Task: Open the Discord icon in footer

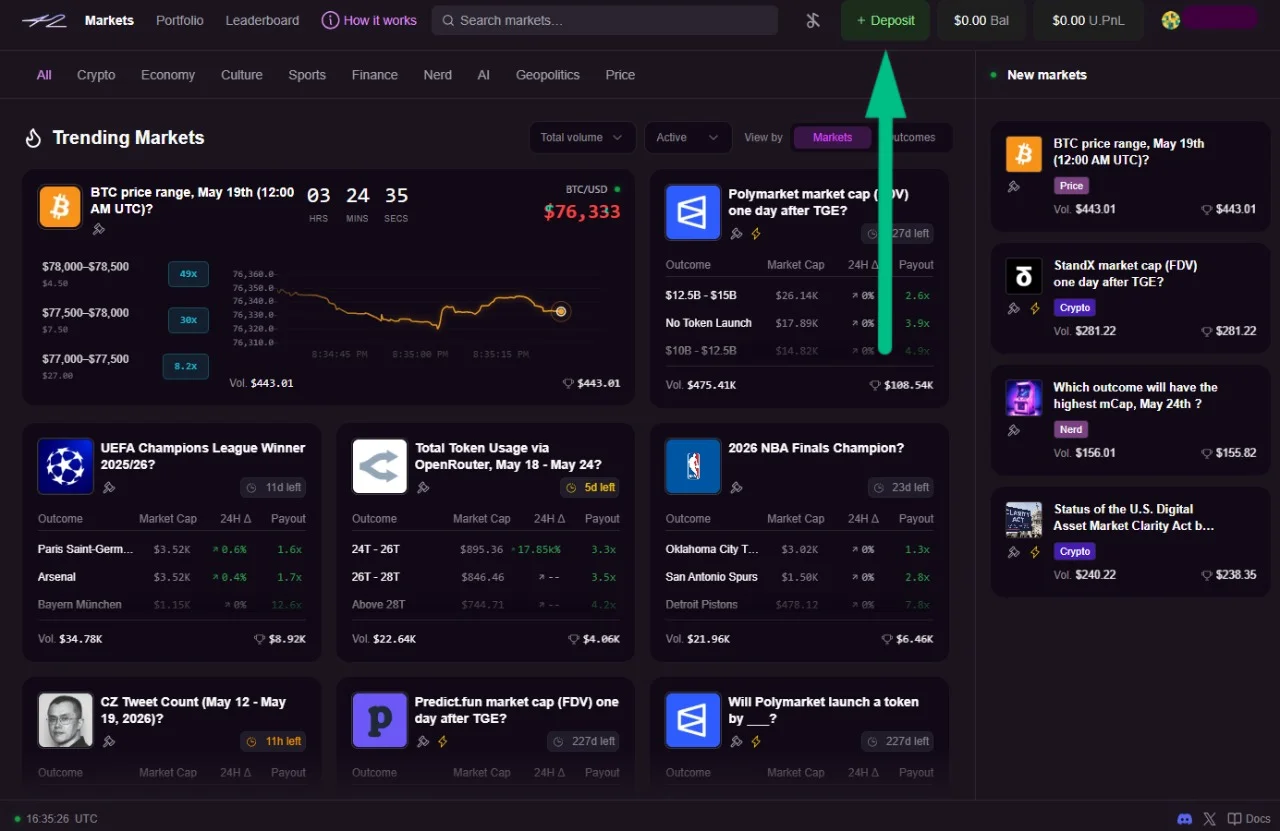Action: (x=1185, y=818)
